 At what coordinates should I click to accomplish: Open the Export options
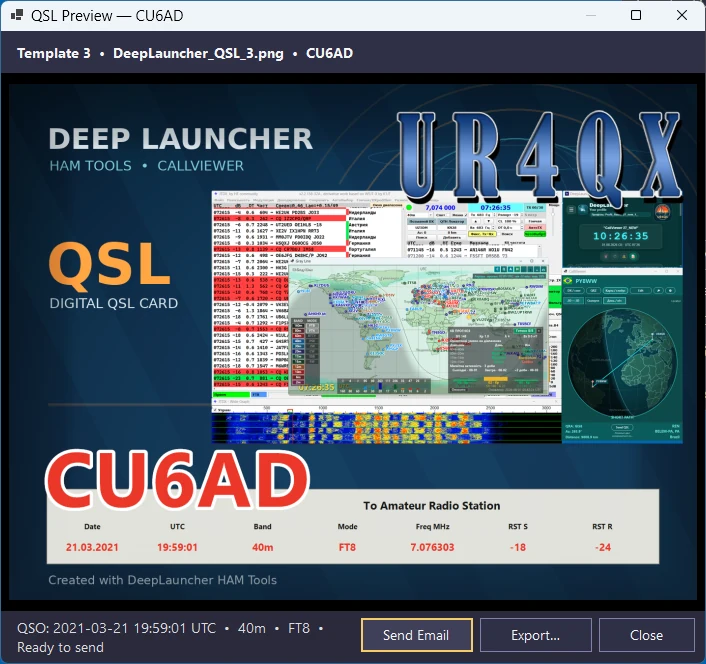[535, 635]
